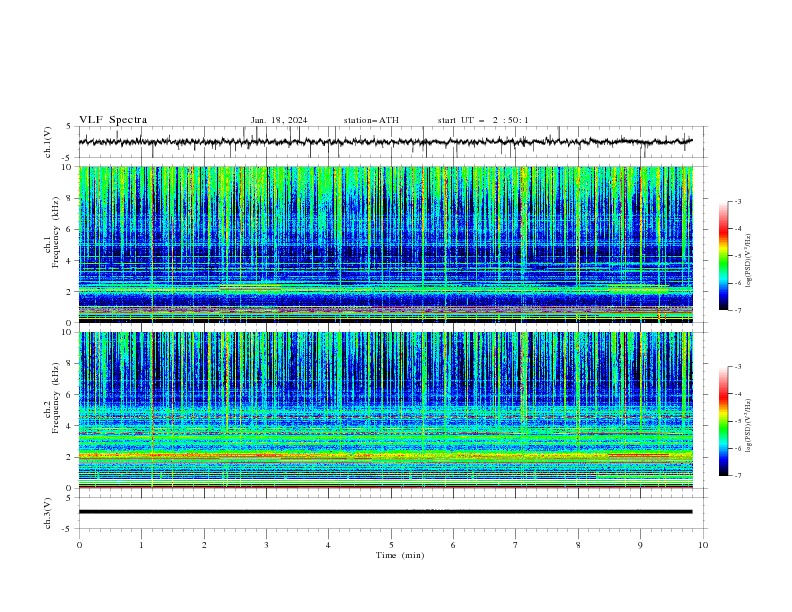Click time axis tick label "6"
Image resolution: width=792 pixels, height=612 pixels.
453,545
